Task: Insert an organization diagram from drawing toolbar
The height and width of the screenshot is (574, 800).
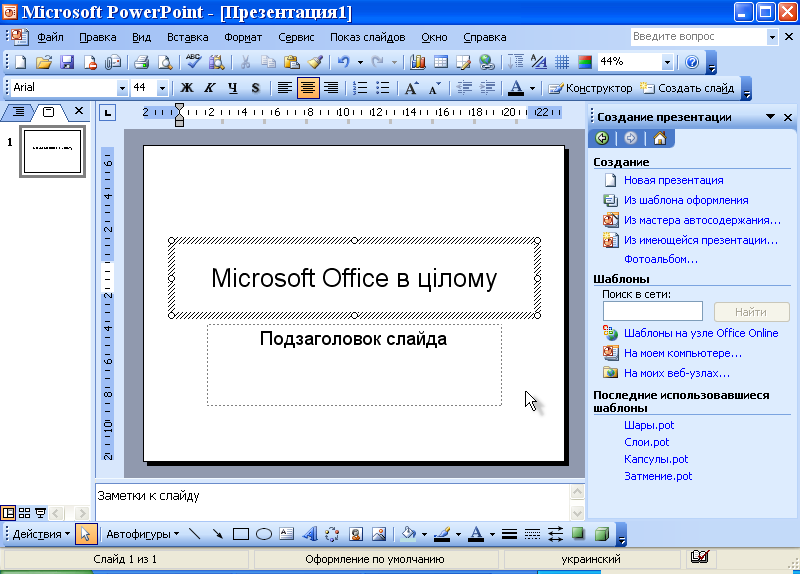Action: (x=332, y=534)
